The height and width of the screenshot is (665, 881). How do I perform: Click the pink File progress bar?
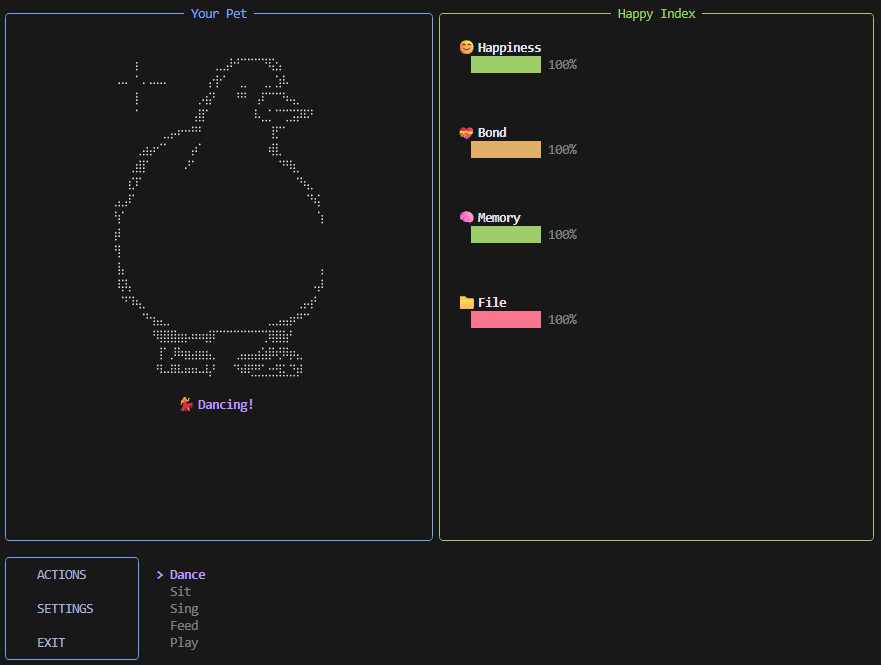[x=506, y=320]
